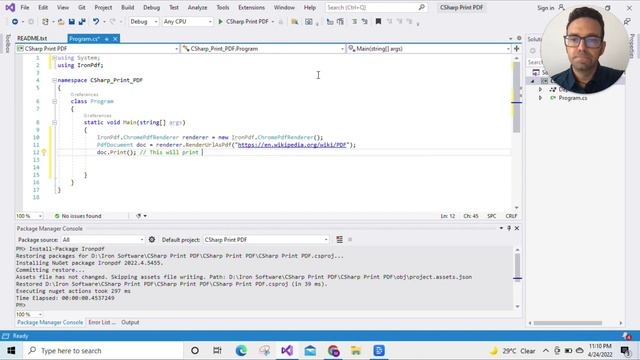Open Task View in taskbar

(217, 351)
